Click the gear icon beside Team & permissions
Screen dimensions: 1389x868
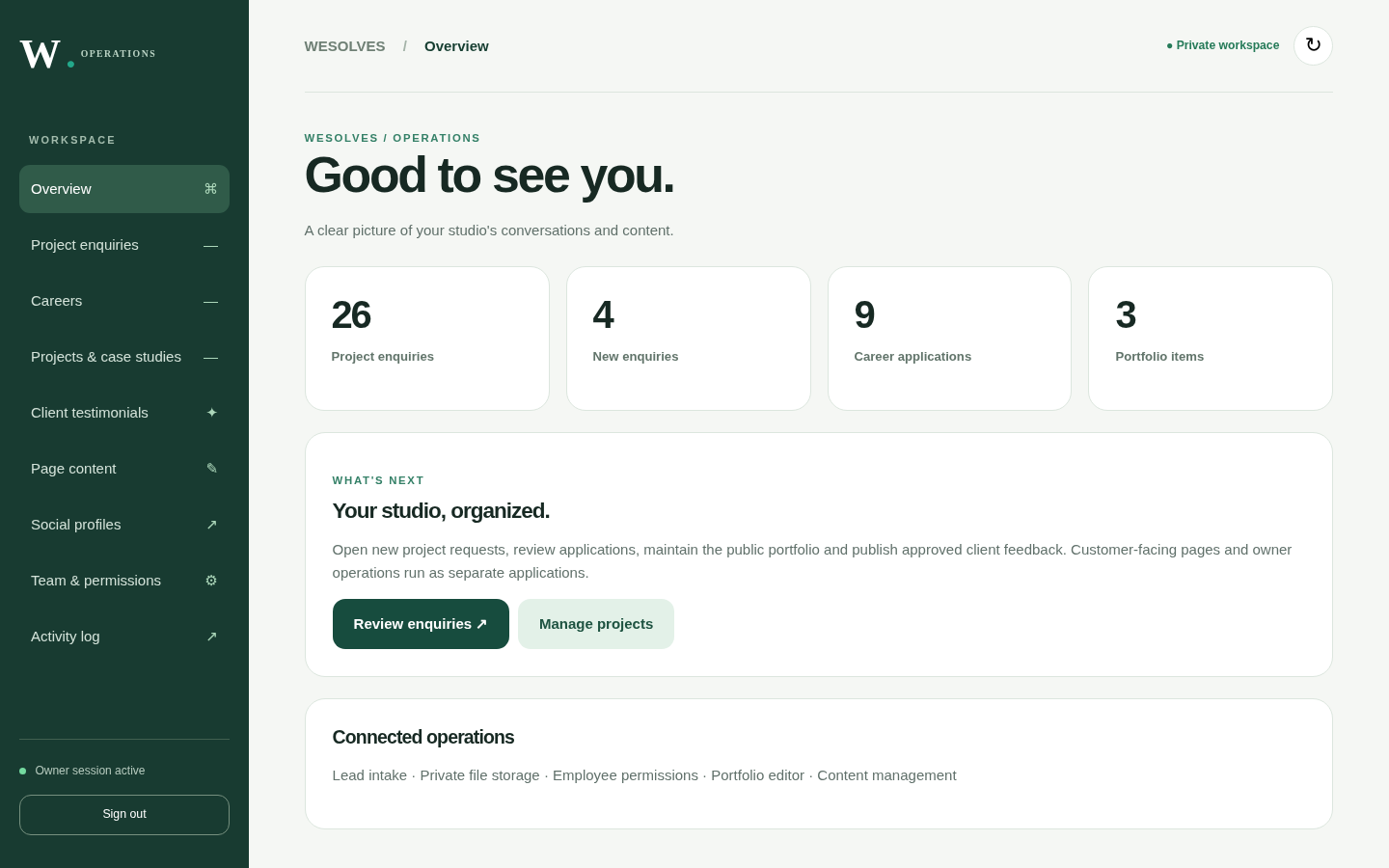[x=211, y=581]
